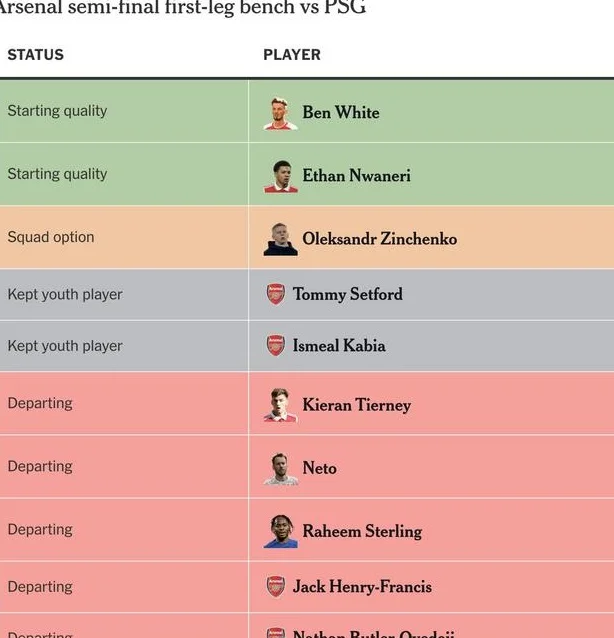Click the Kieran Tierney name
614x638 pixels.
356,405
